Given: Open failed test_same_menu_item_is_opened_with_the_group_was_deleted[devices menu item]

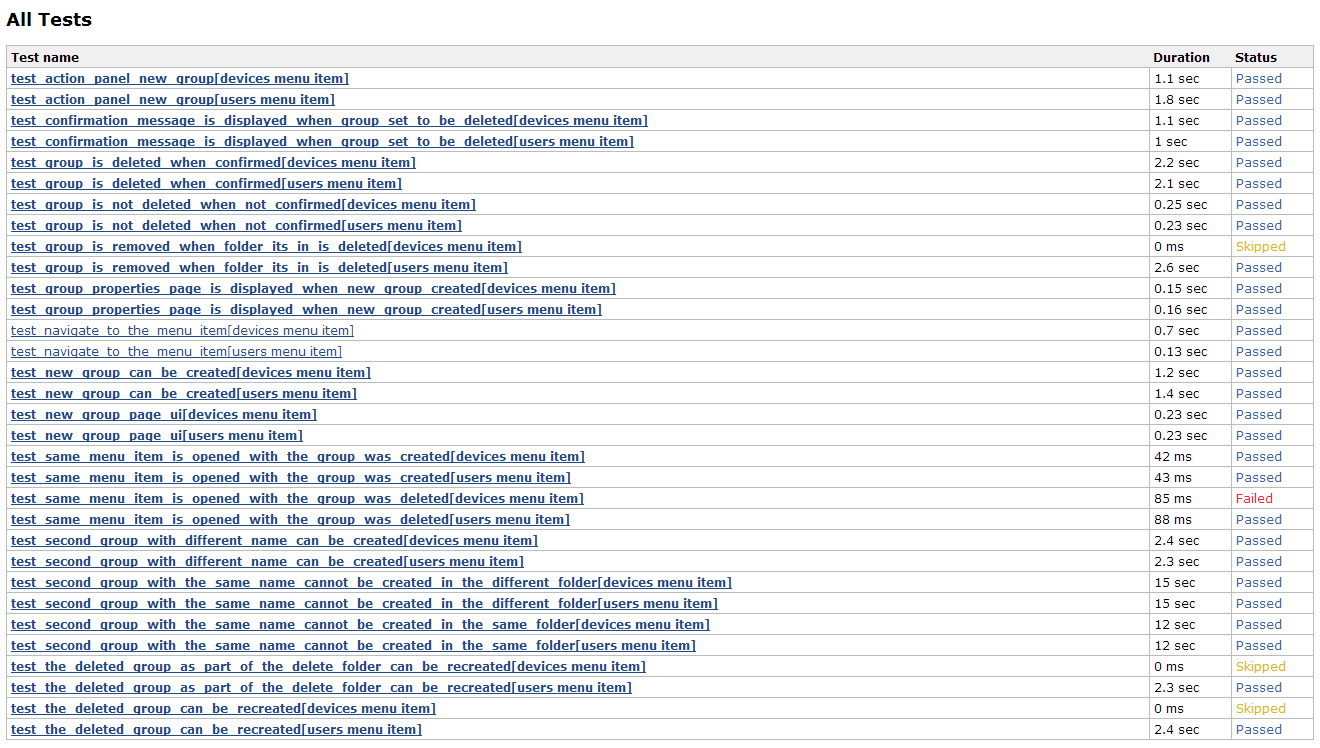Looking at the screenshot, I should point(297,499).
